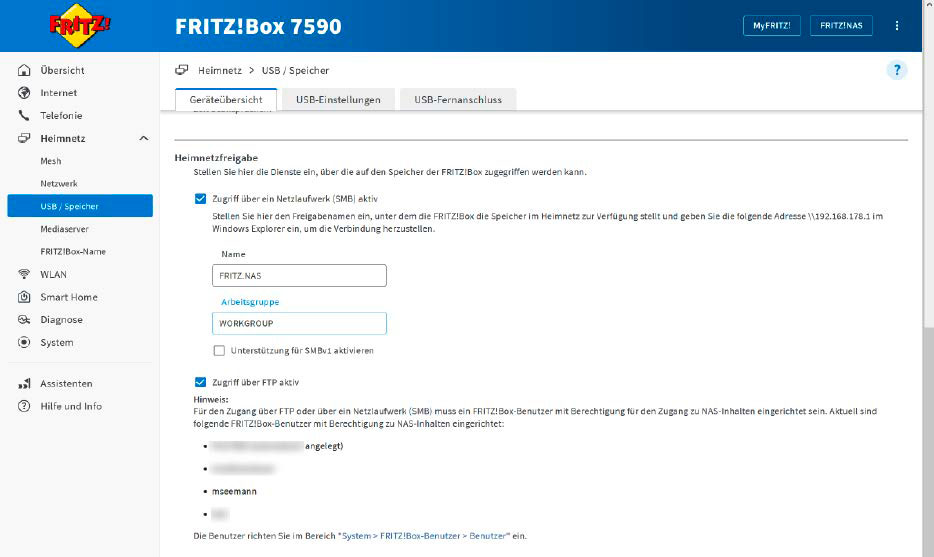Open the three-dot menu in header

point(896,26)
